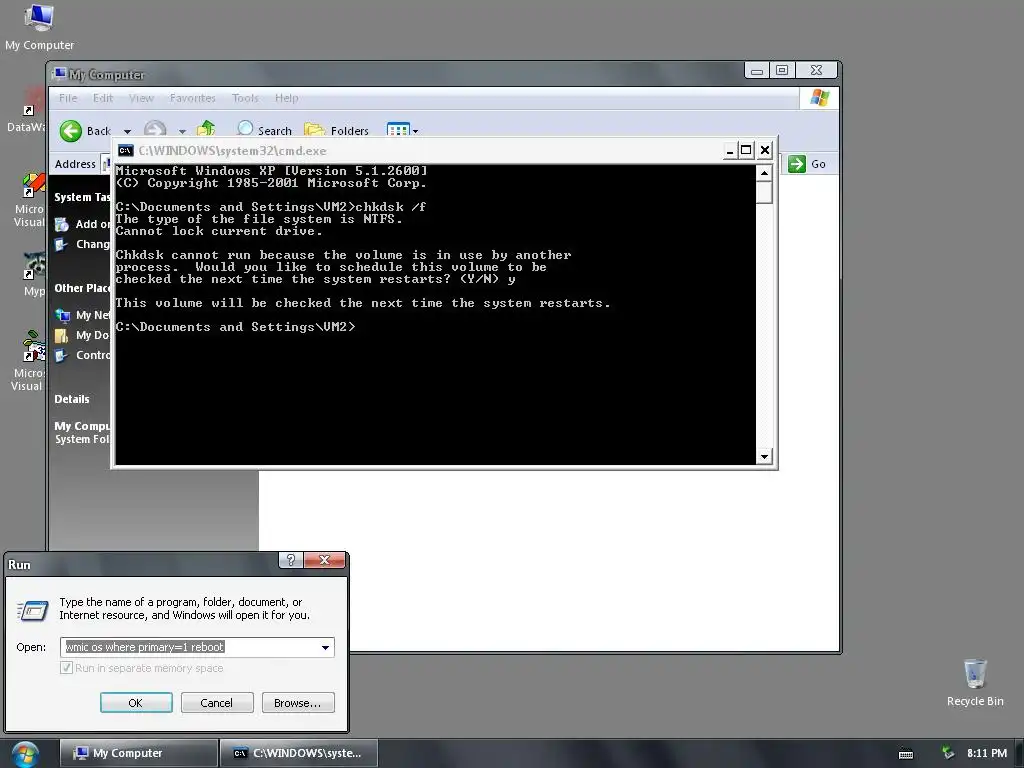Open the Start menu orb
This screenshot has width=1024, height=768.
(25, 754)
